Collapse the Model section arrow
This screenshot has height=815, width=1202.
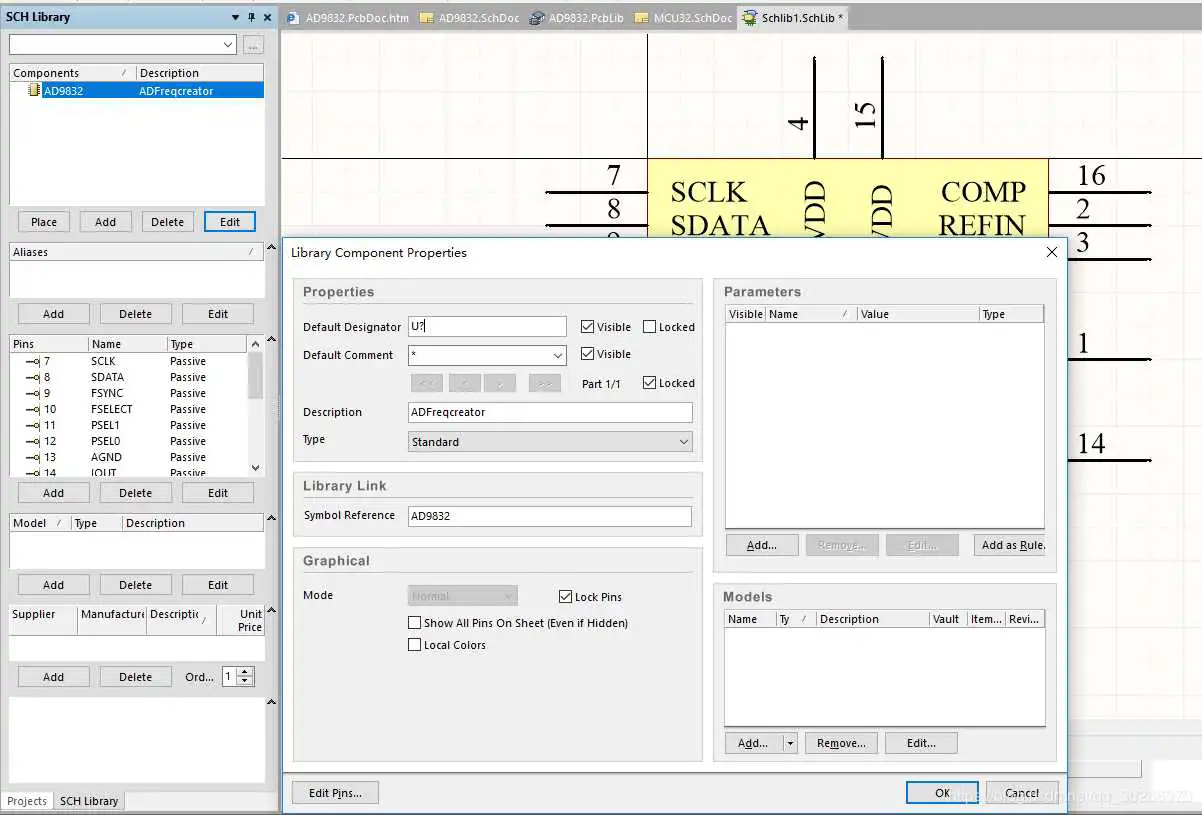271,519
